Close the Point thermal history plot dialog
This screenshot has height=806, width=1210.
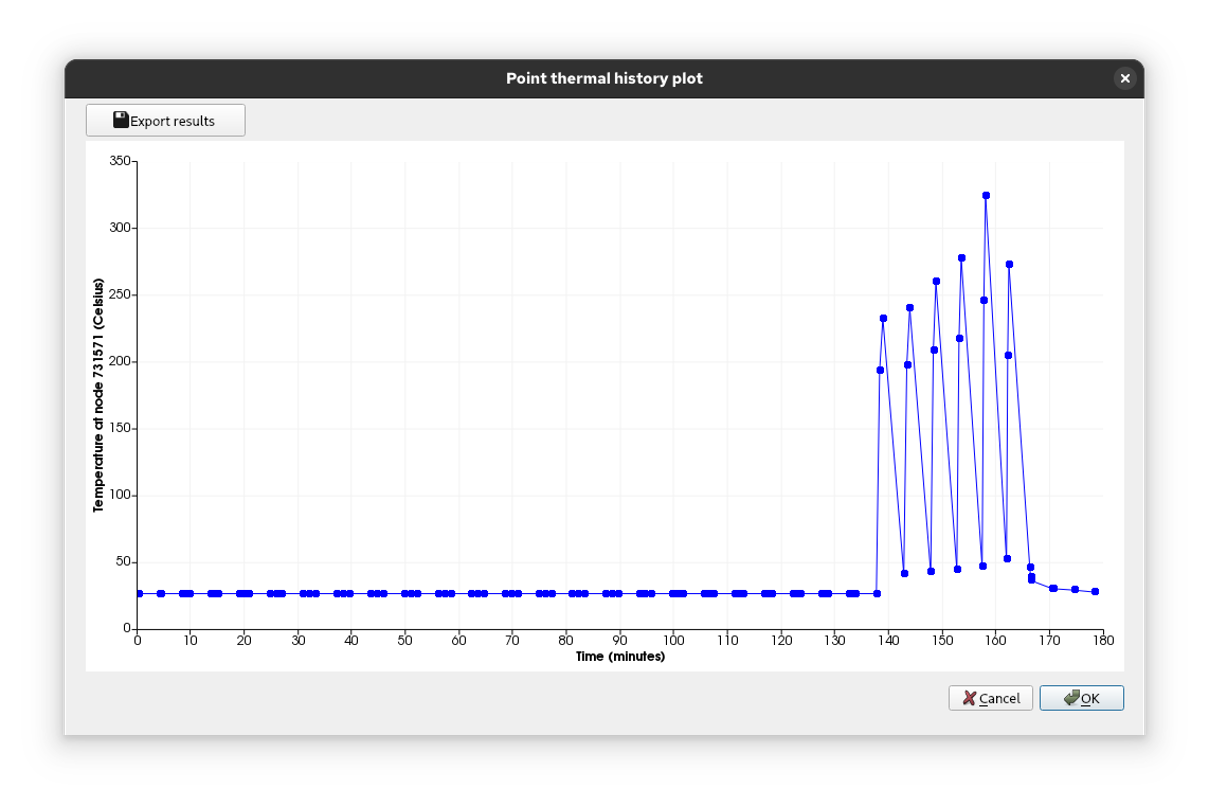tap(1125, 78)
